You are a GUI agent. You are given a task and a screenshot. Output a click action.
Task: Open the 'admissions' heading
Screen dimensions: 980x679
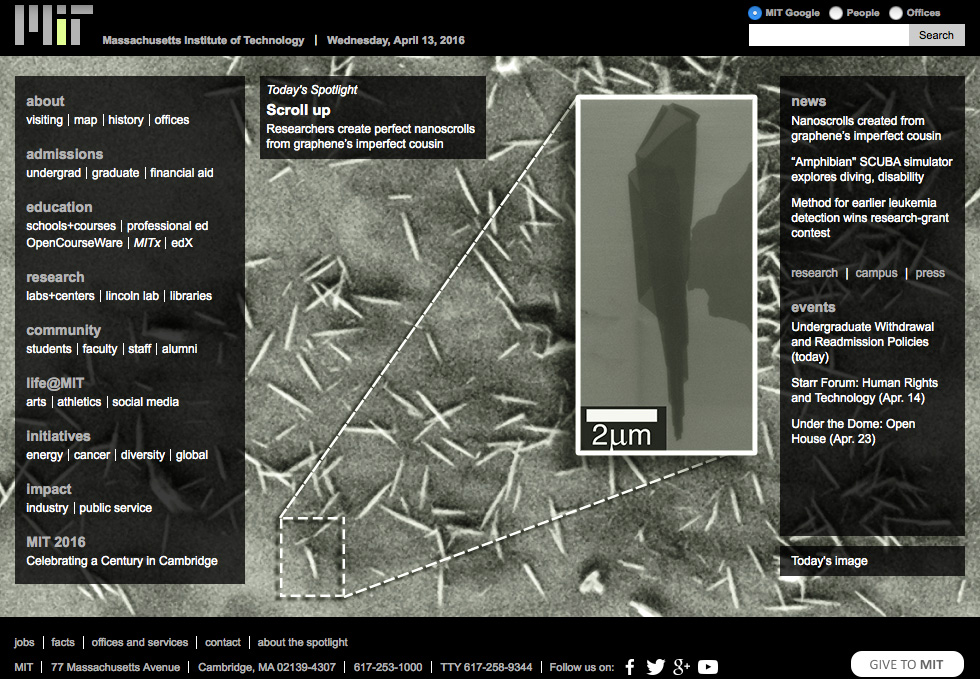(64, 154)
